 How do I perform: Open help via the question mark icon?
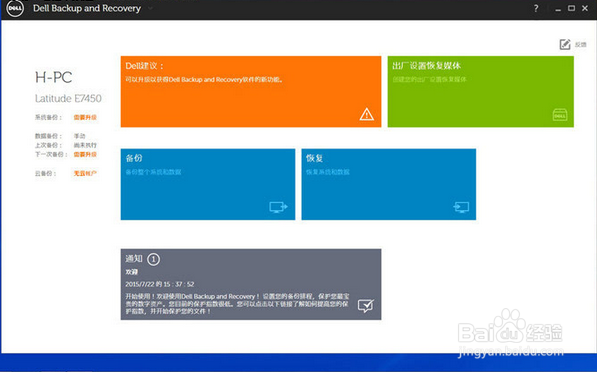click(x=536, y=8)
